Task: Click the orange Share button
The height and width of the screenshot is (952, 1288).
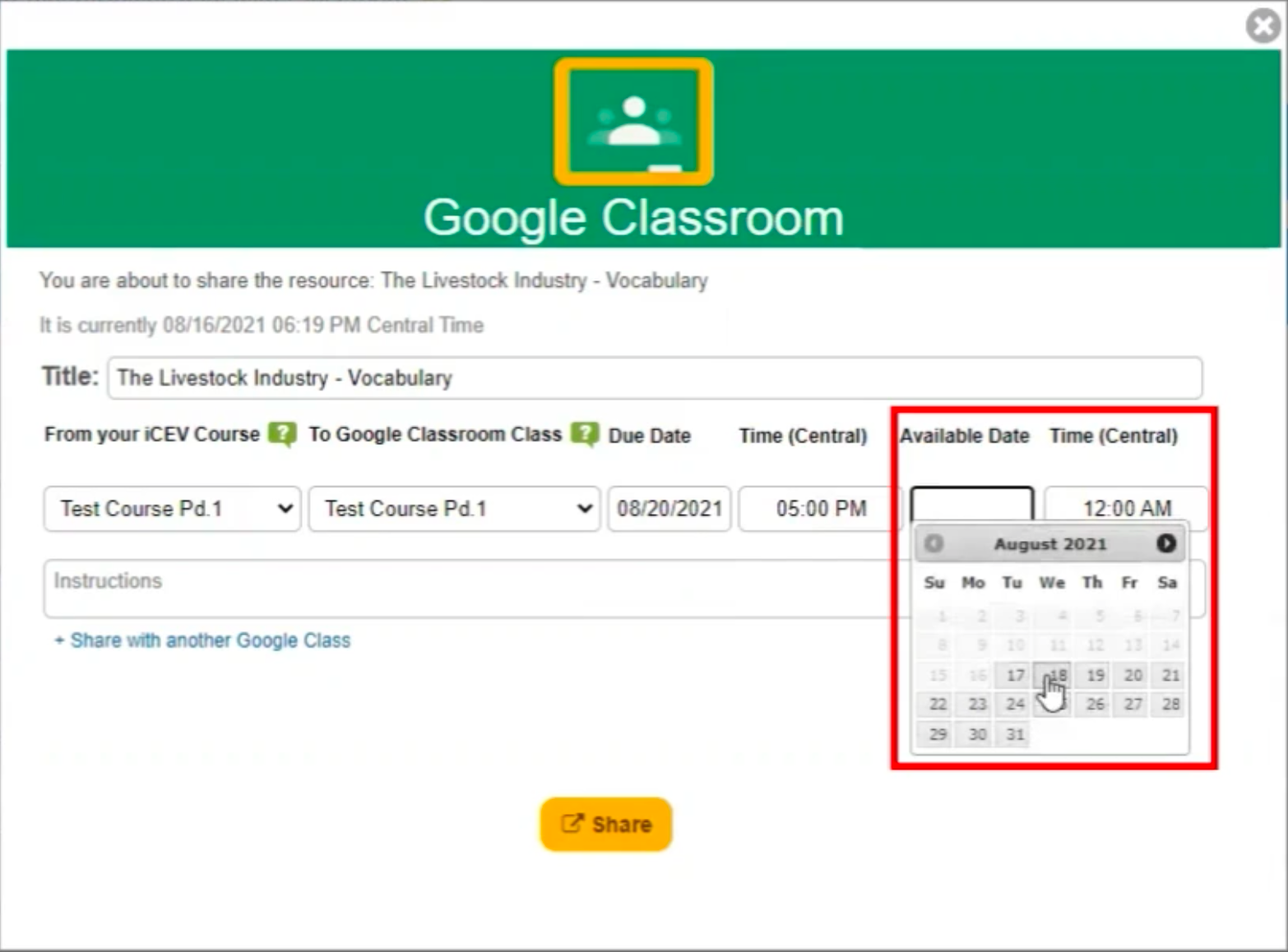Action: click(606, 824)
